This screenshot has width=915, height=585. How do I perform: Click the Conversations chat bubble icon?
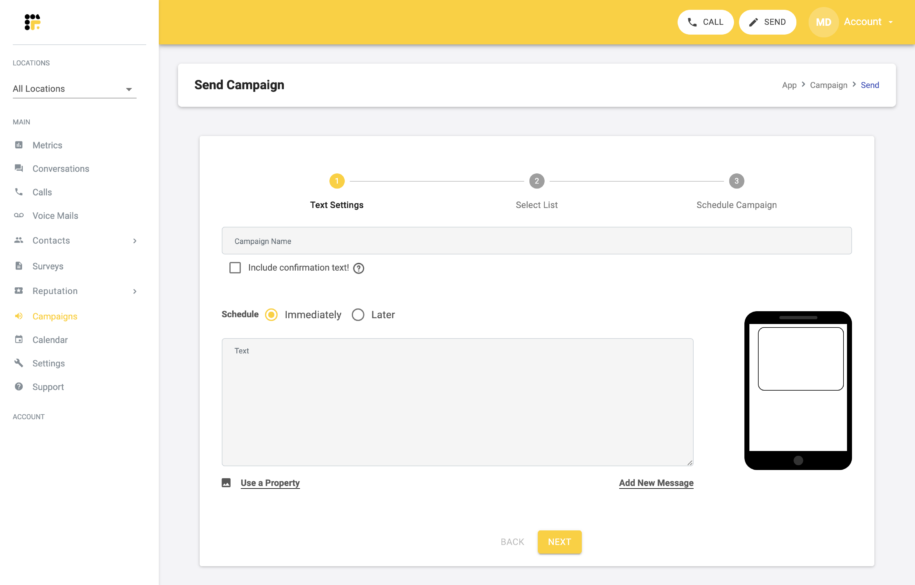19,169
